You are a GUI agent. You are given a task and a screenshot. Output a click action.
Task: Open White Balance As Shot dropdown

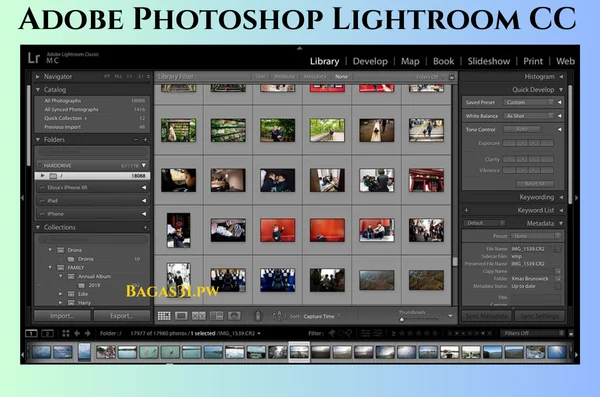pos(528,116)
